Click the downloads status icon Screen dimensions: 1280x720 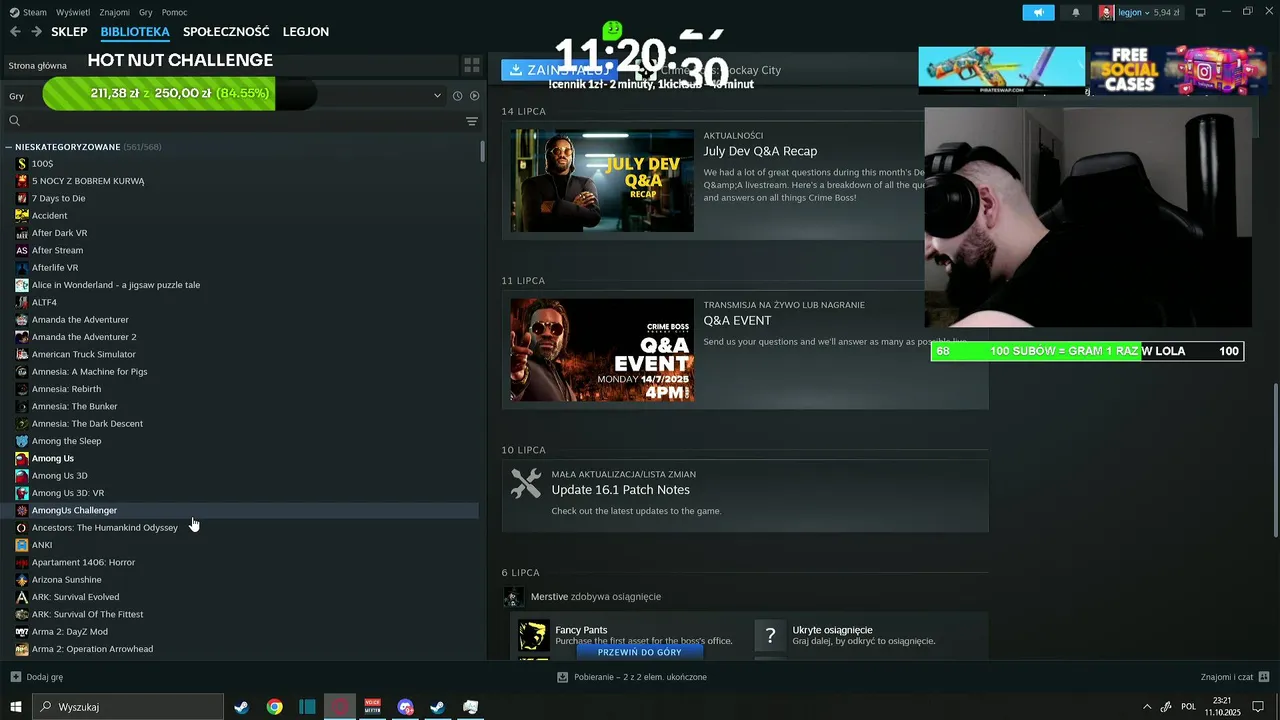click(x=563, y=677)
